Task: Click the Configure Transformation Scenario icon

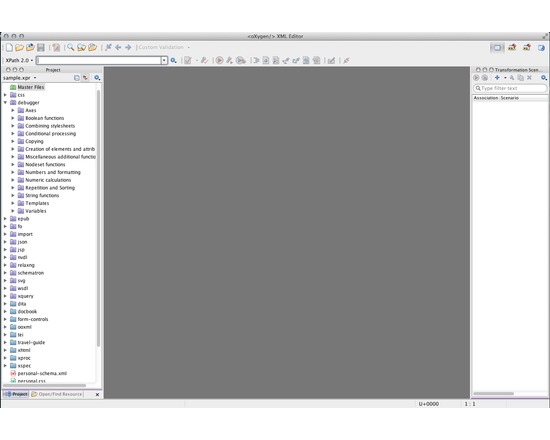Action: point(229,60)
